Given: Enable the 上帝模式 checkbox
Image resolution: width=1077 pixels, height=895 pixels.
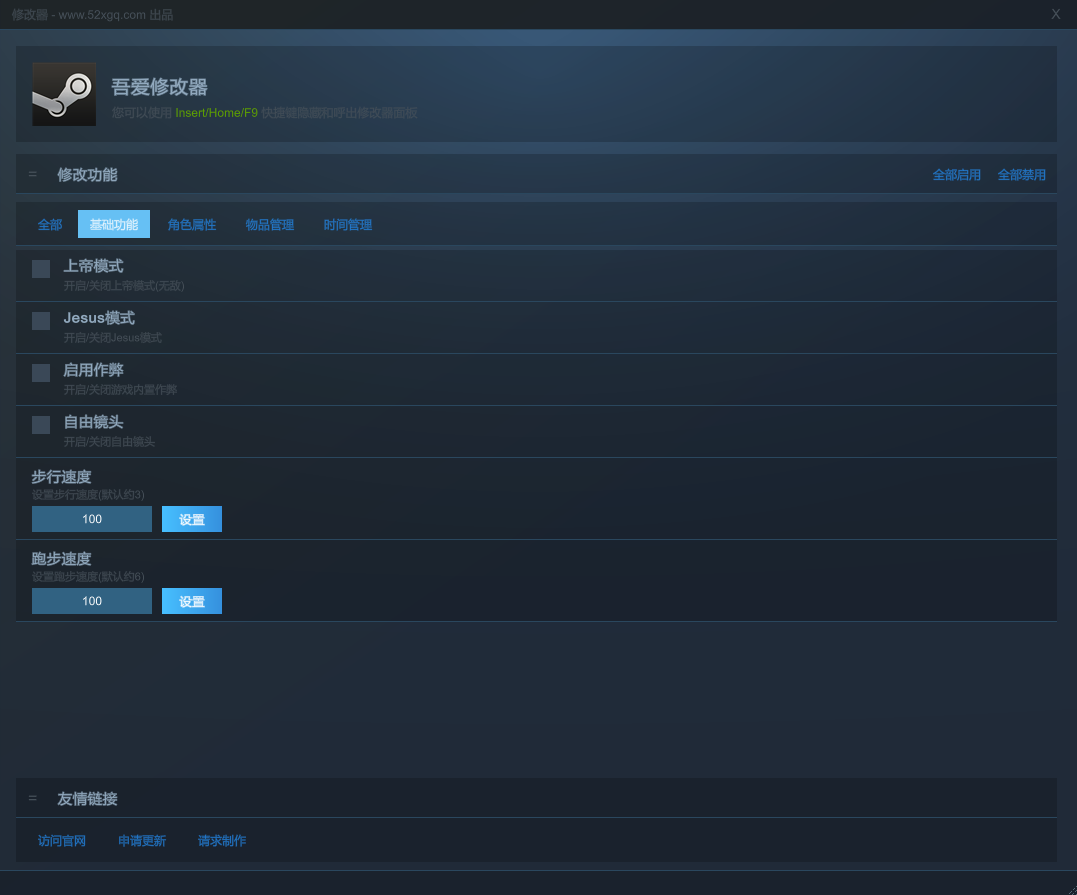Looking at the screenshot, I should click(41, 269).
